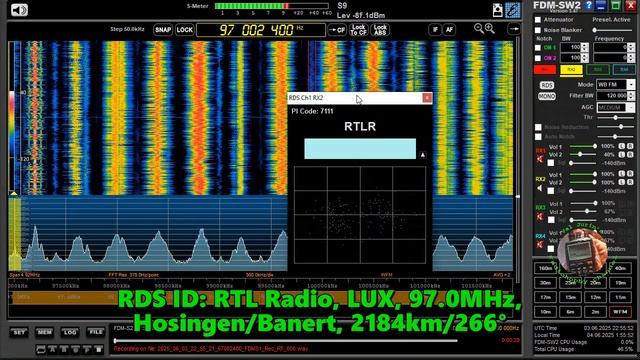Image resolution: width=640 pixels, height=360 pixels.
Task: Click the L channel button for RX1 Vol 1
Action: (622, 146)
